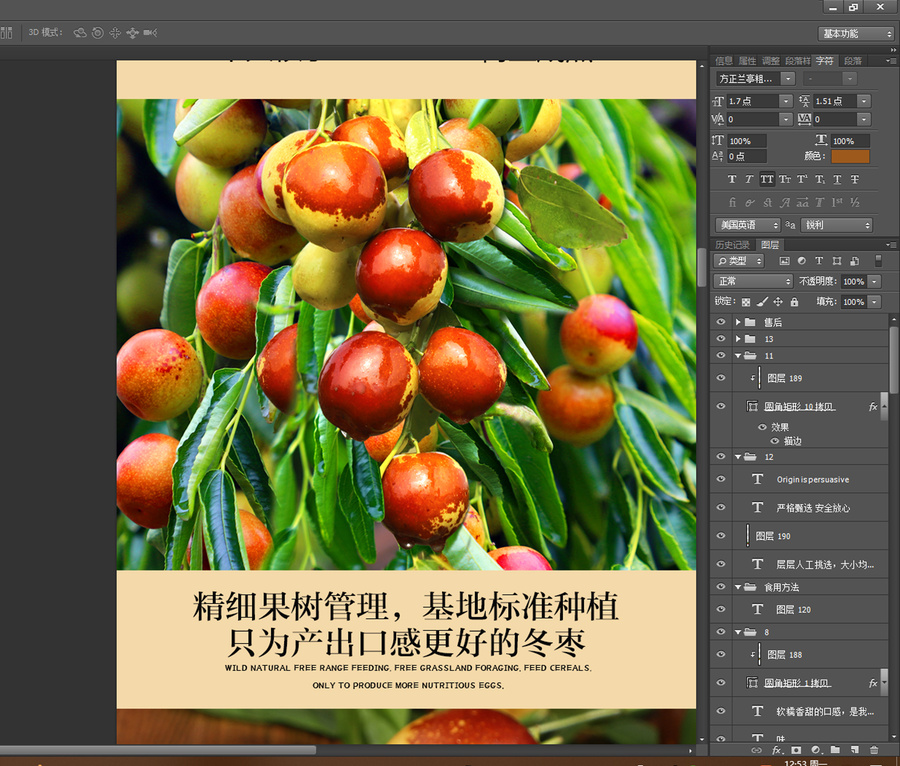The height and width of the screenshot is (766, 900).
Task: Switch to the 段落 tab
Action: coord(853,61)
